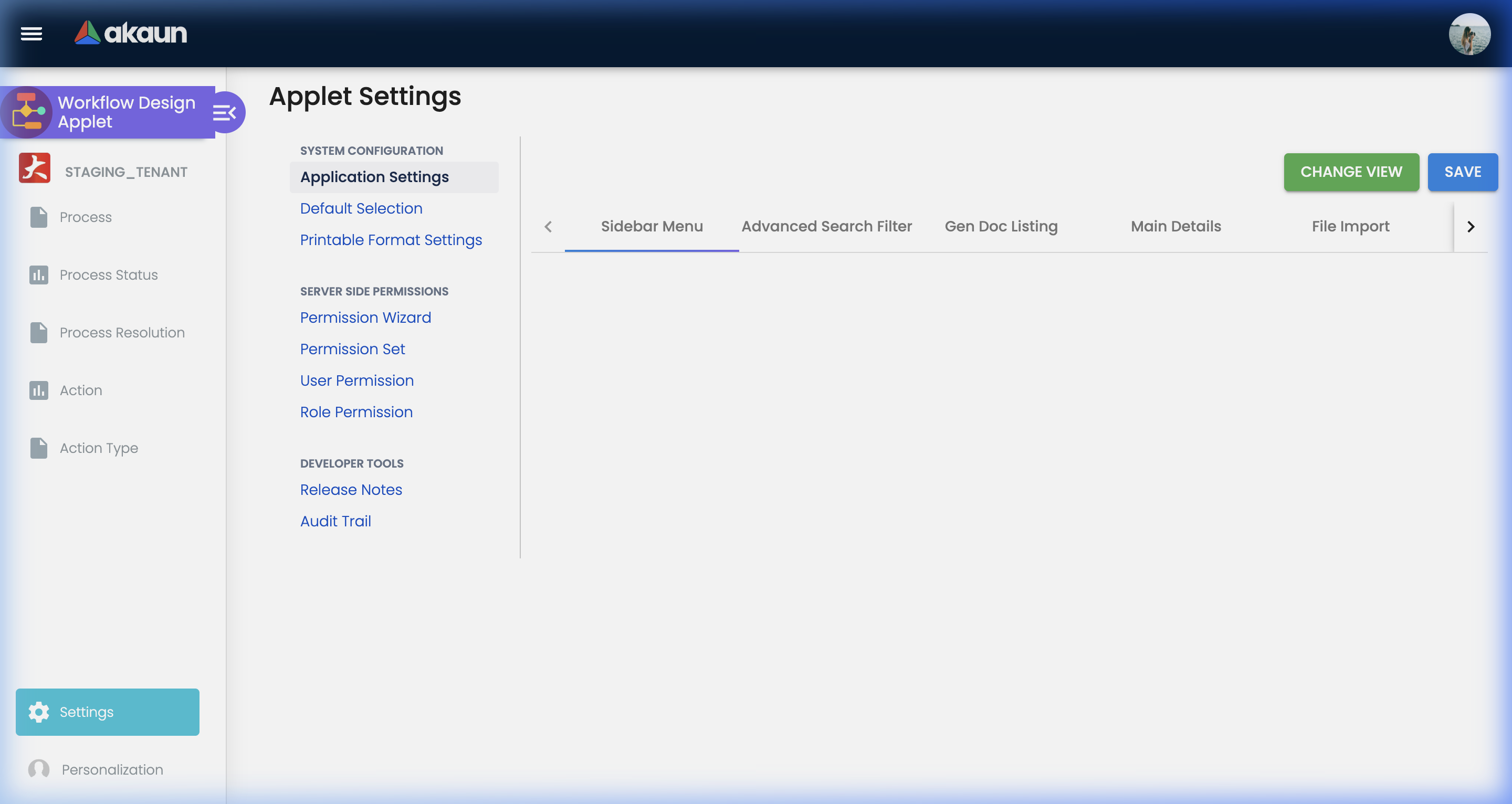Screen dimensions: 1512x804
Task: Go to Printable Format Settings
Action: point(390,240)
